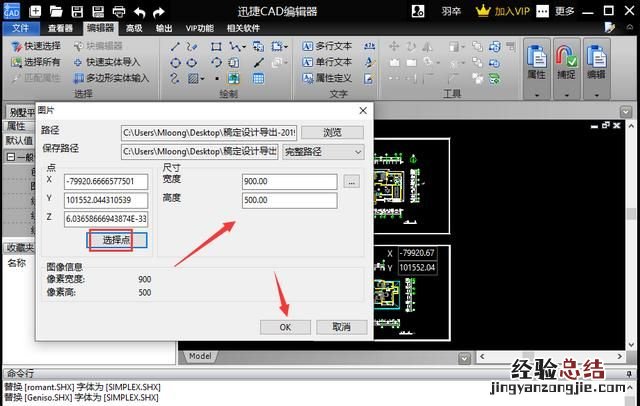This screenshot has height=406, width=640.
Task: Click the 浏览 browse button
Action: click(x=332, y=132)
